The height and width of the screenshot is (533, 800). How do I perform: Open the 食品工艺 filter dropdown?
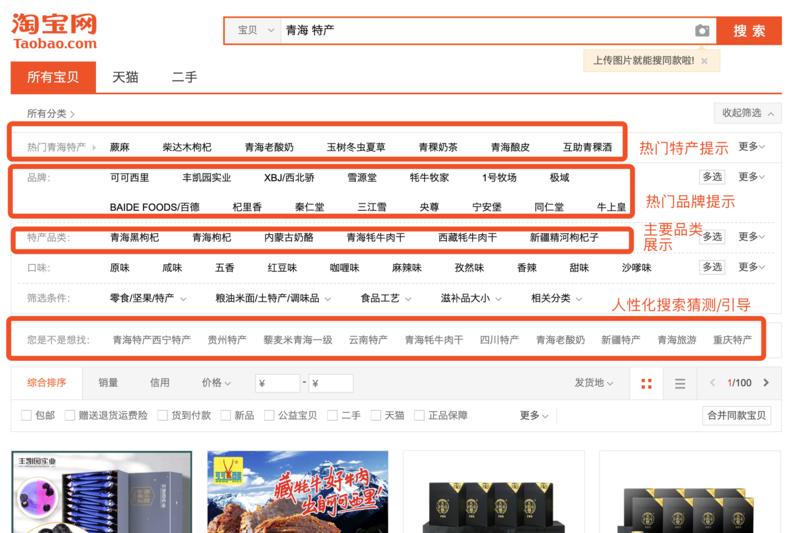[x=386, y=298]
